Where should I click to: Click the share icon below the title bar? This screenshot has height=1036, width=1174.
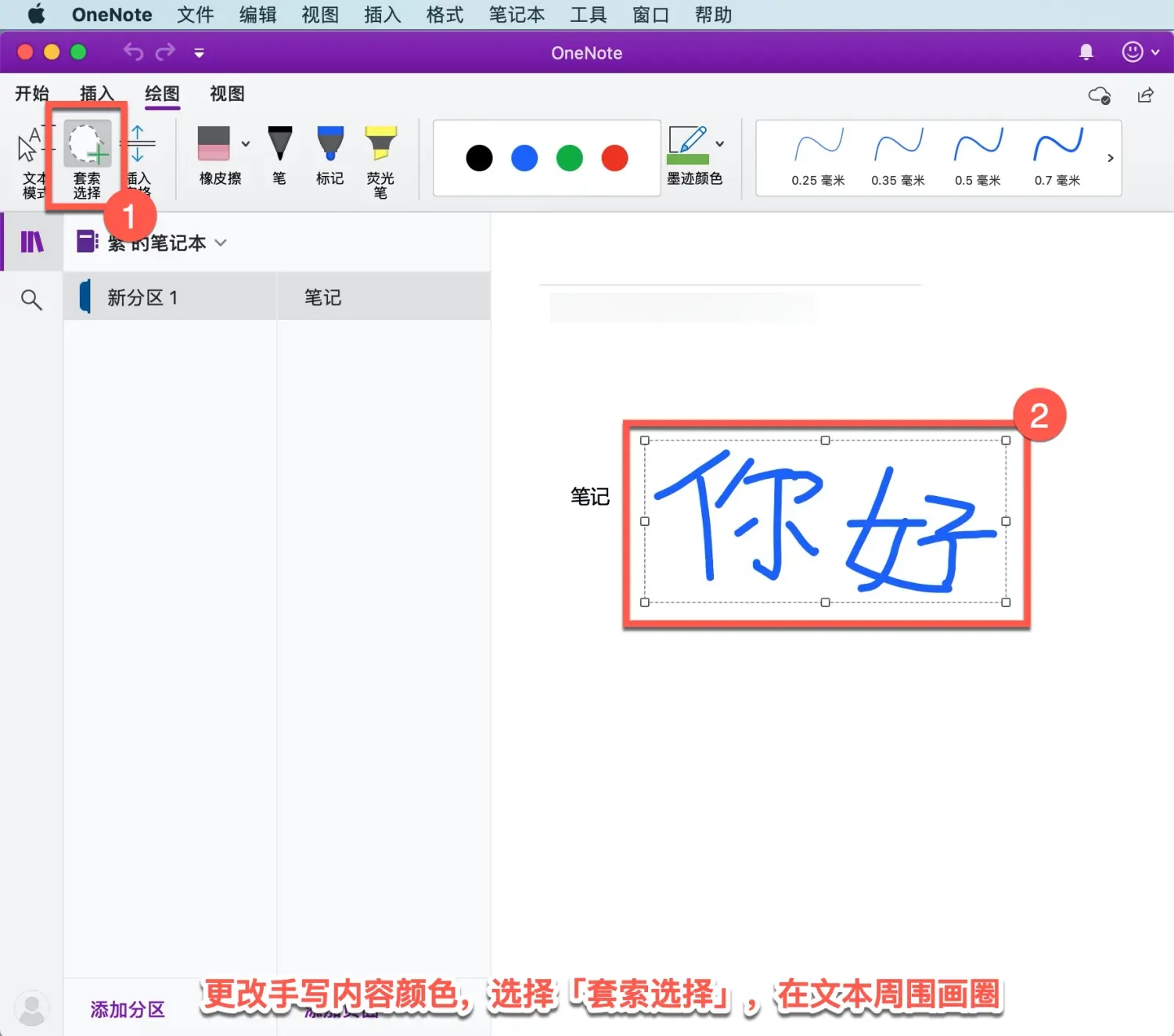[1145, 95]
